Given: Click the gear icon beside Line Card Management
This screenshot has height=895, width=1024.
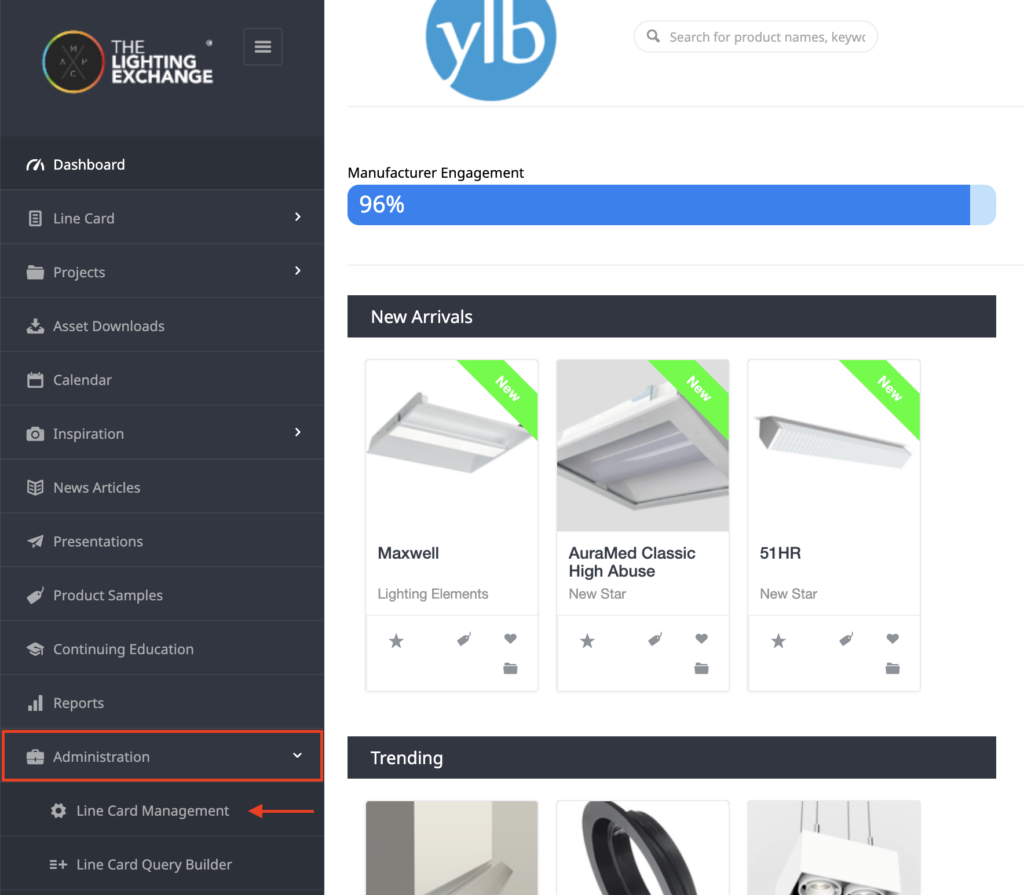Looking at the screenshot, I should click(59, 811).
